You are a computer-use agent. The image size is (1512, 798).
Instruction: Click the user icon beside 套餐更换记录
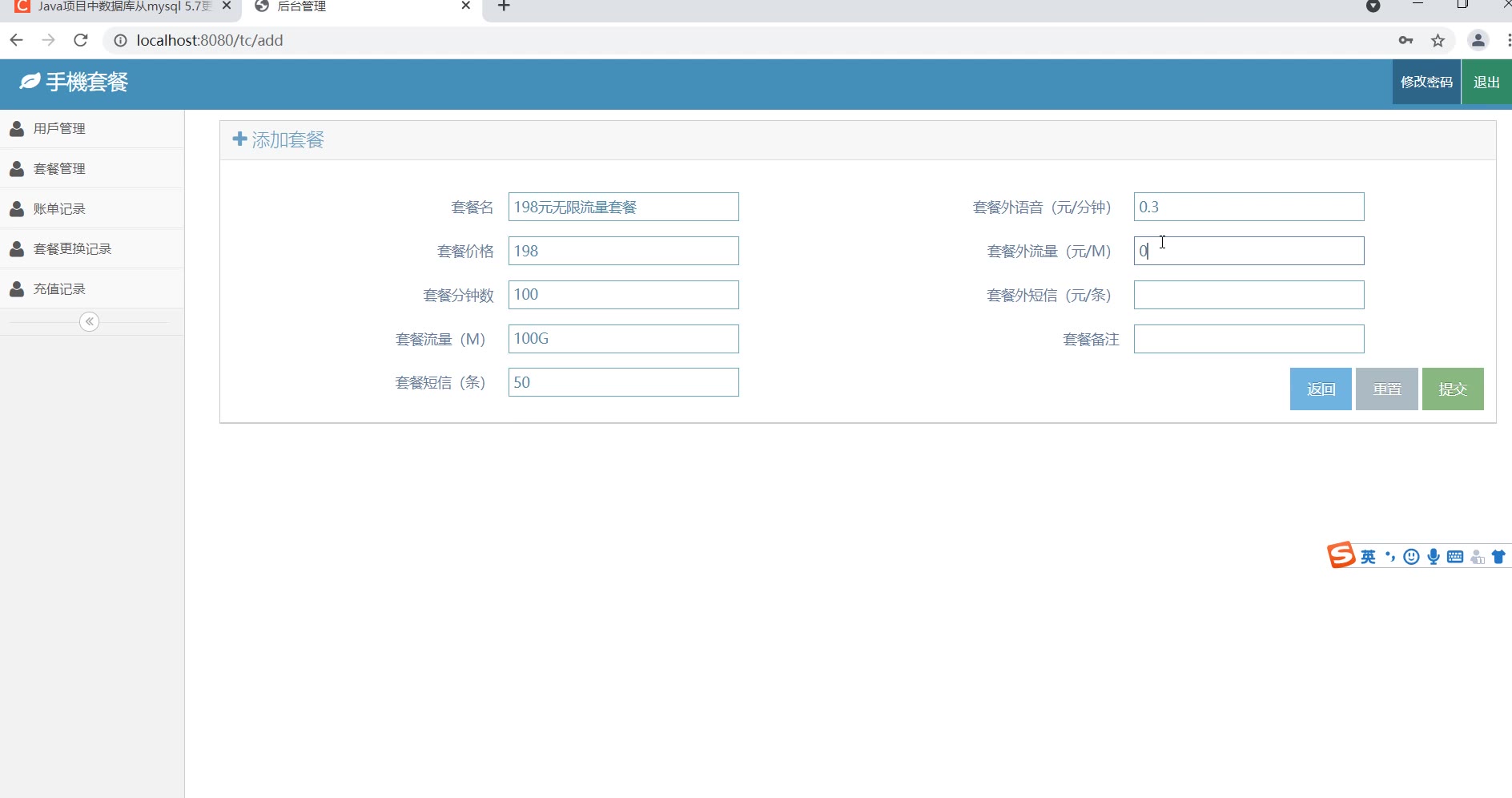click(17, 248)
